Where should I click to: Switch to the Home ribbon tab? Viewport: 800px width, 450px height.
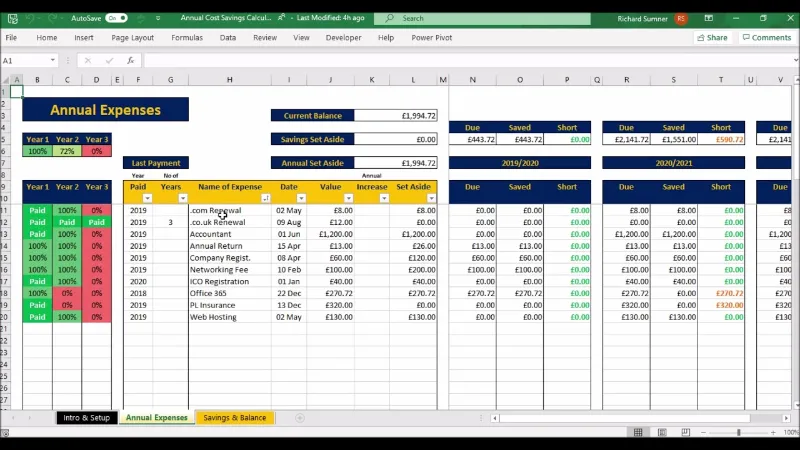47,38
